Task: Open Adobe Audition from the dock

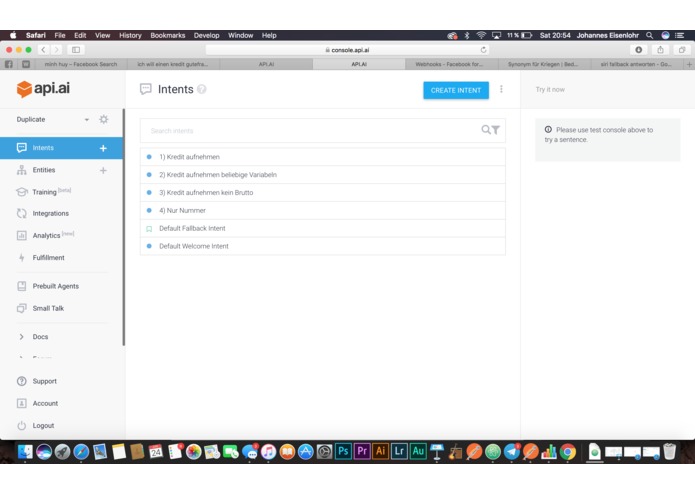Action: [x=418, y=451]
